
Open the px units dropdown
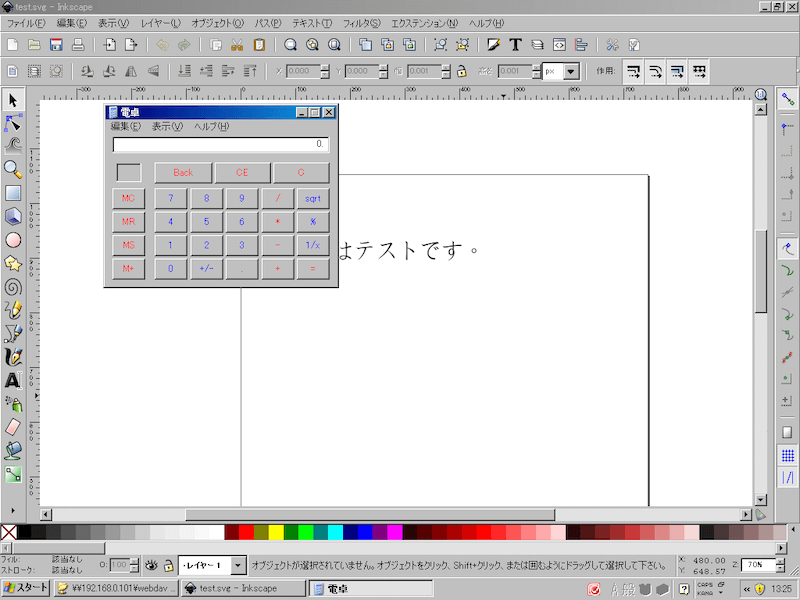tap(571, 71)
